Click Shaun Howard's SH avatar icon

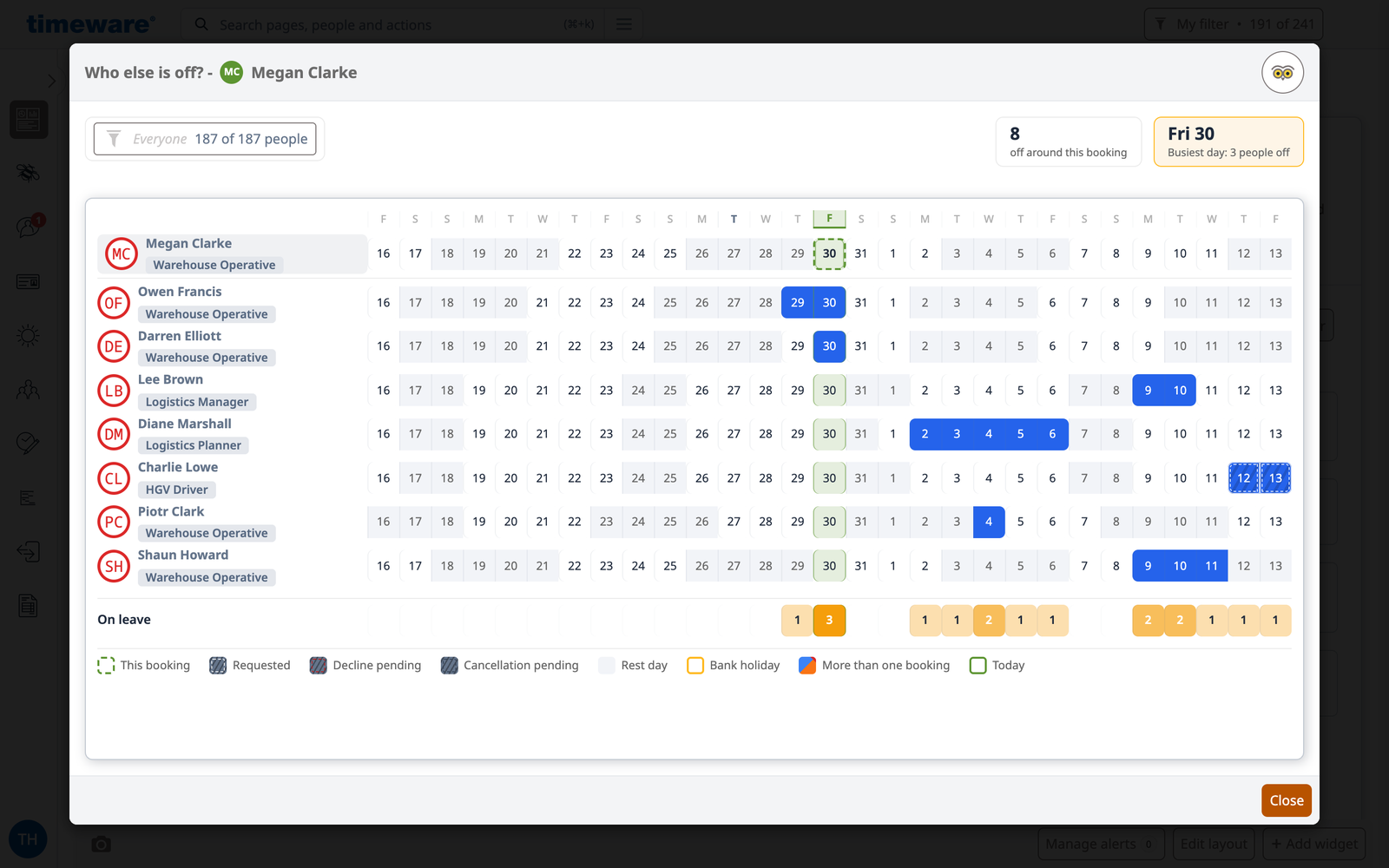click(114, 566)
